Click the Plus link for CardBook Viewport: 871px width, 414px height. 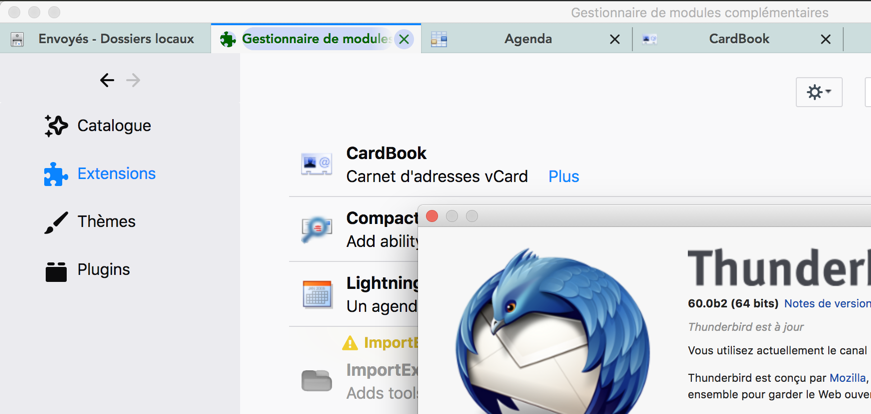[x=563, y=177]
